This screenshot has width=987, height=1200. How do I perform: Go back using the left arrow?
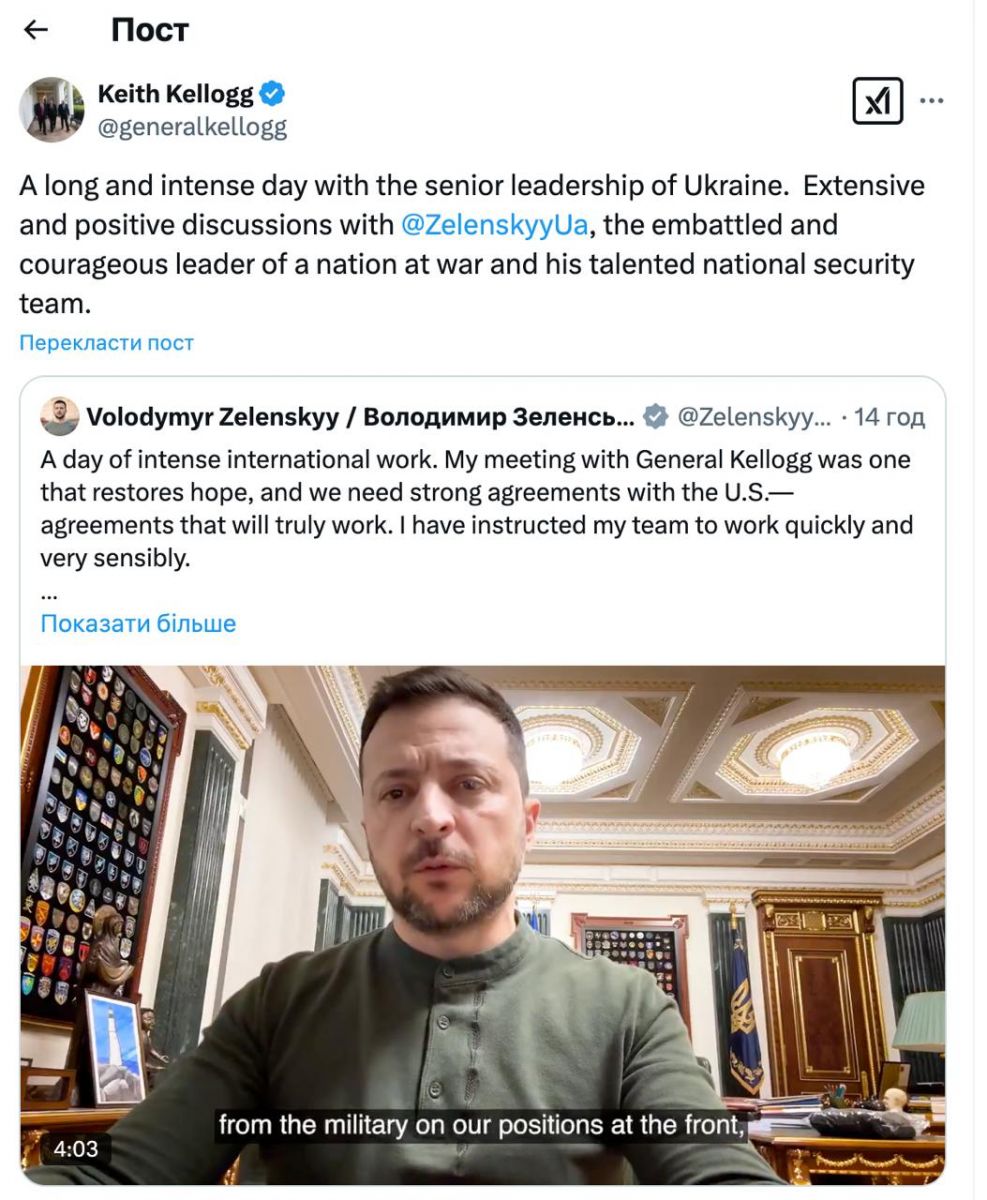(x=36, y=31)
